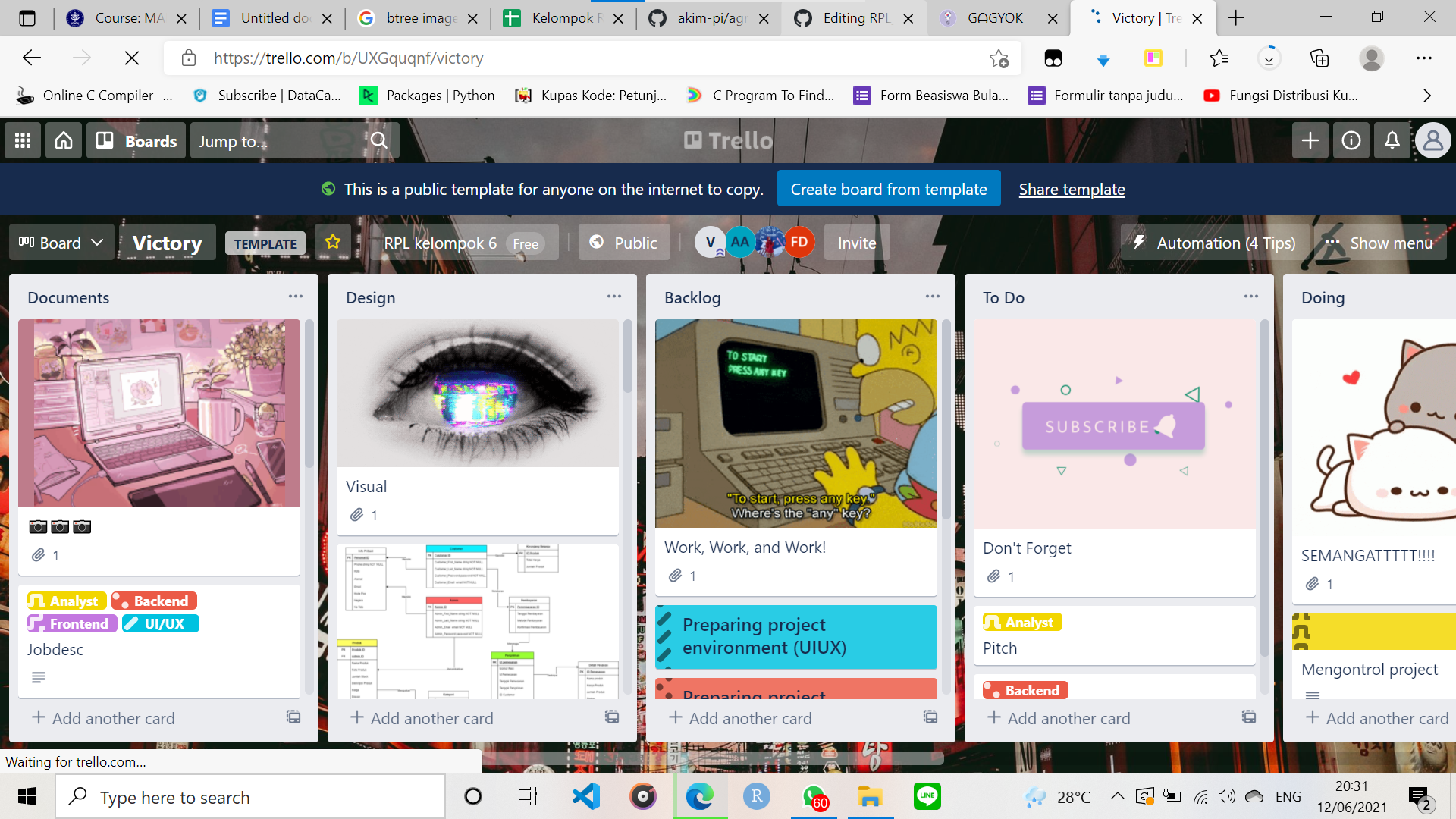Click the Trello apps grid icon
Viewport: 1456px width, 819px height.
point(23,140)
